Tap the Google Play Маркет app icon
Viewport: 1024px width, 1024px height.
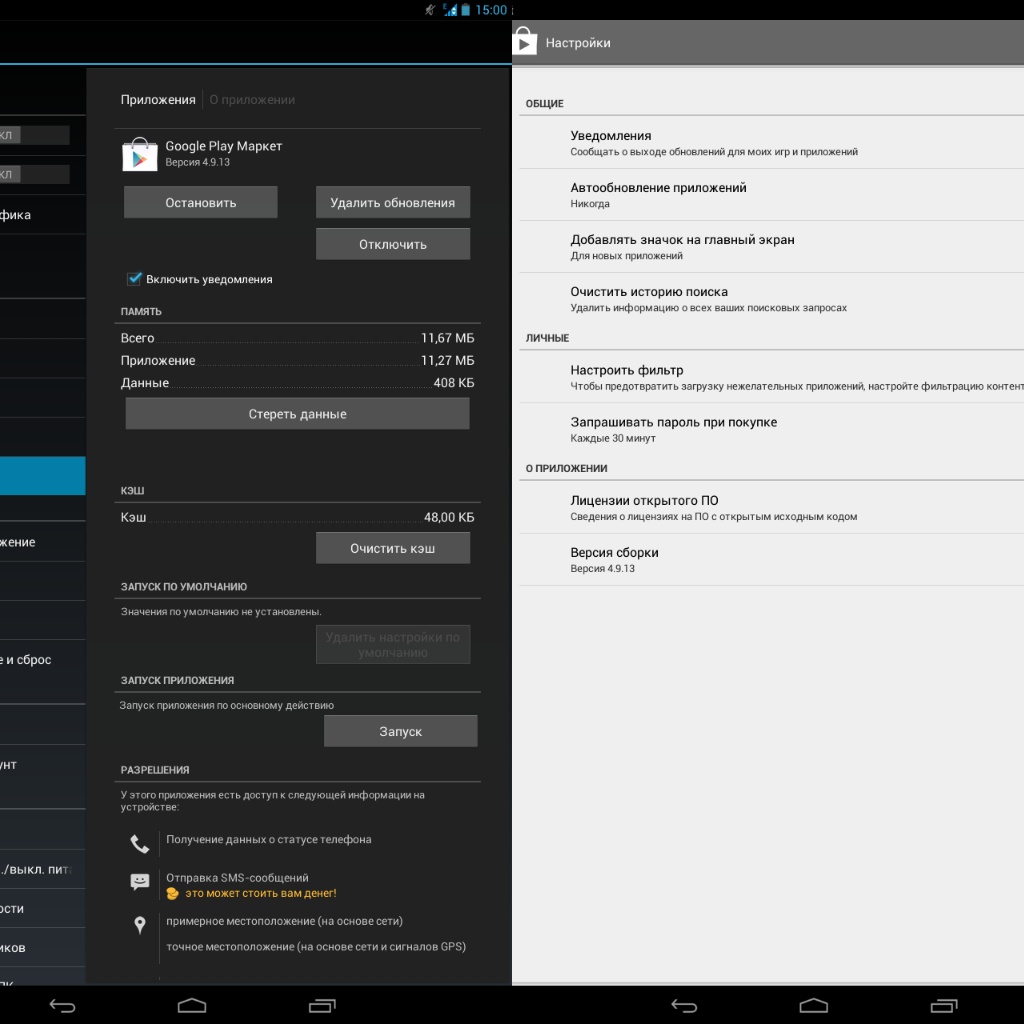[x=140, y=154]
